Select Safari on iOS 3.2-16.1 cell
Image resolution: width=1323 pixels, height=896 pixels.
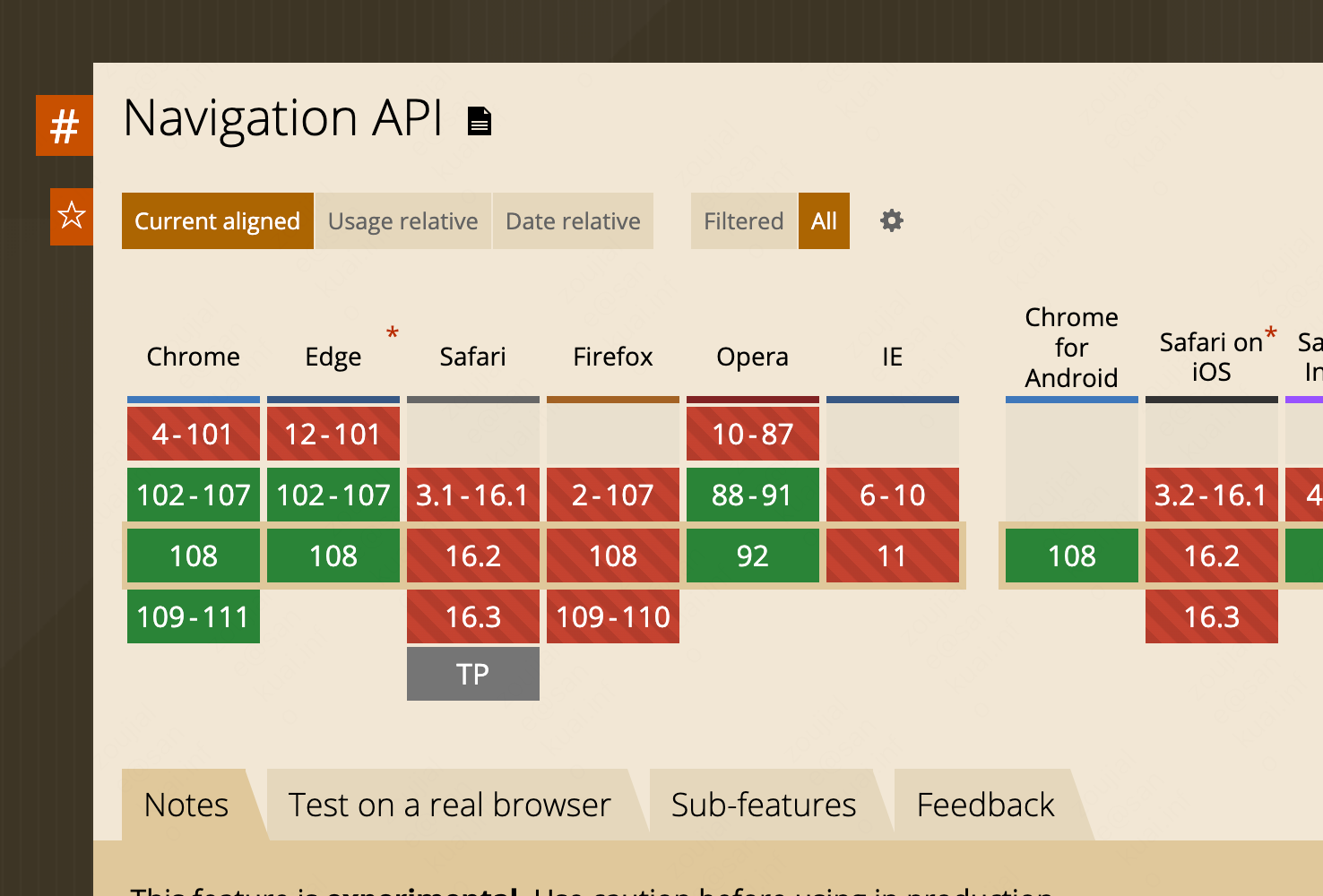point(1212,495)
